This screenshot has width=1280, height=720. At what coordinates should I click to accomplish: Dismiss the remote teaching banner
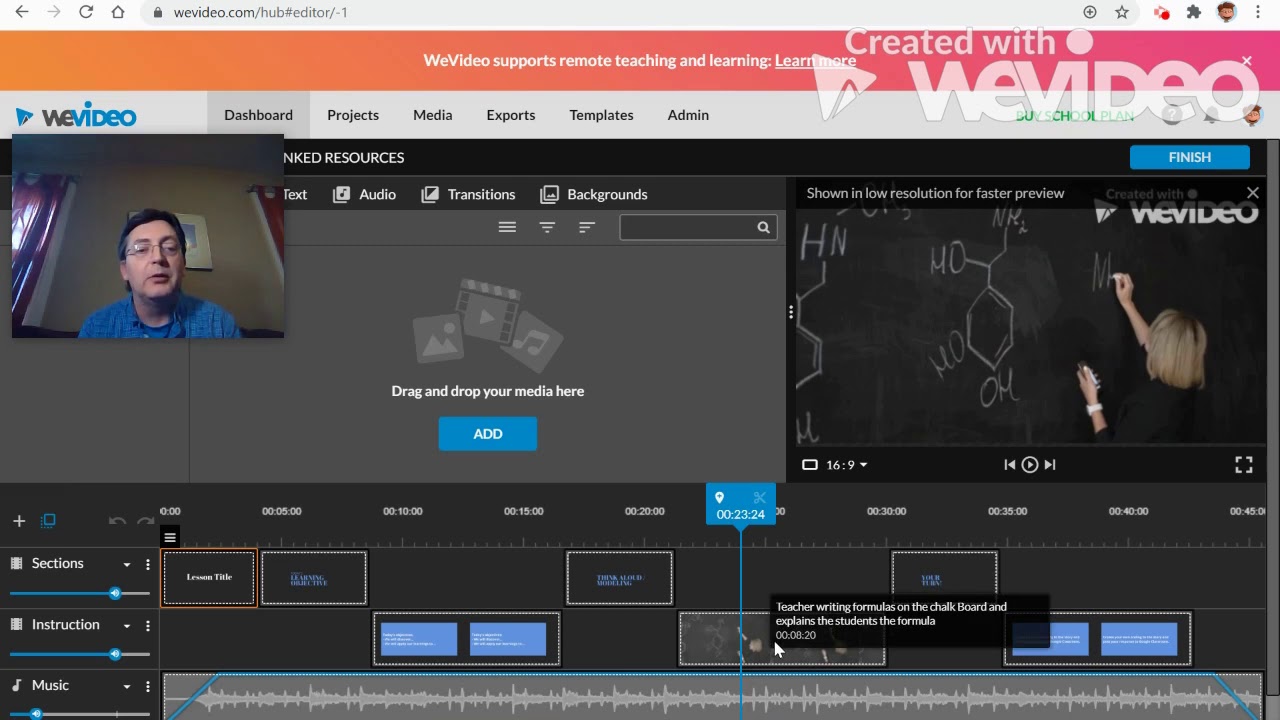1247,61
